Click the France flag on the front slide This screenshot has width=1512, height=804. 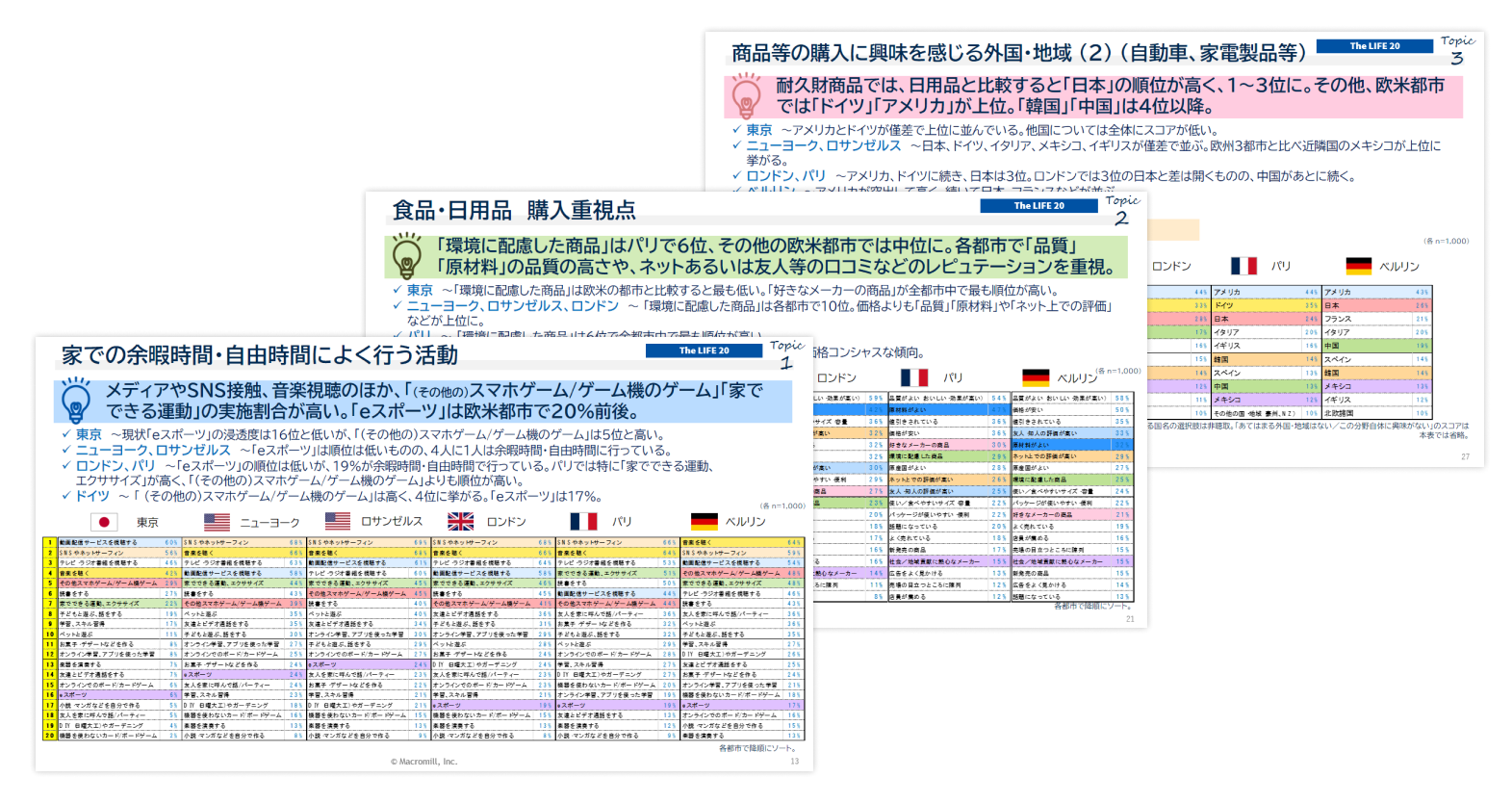pyautogui.click(x=583, y=521)
